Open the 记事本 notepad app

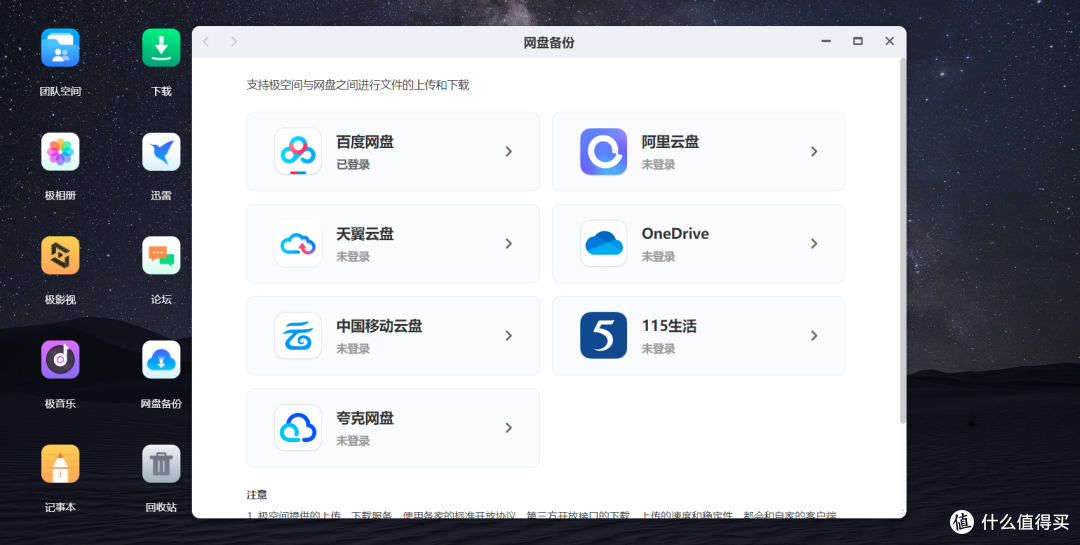tap(60, 464)
